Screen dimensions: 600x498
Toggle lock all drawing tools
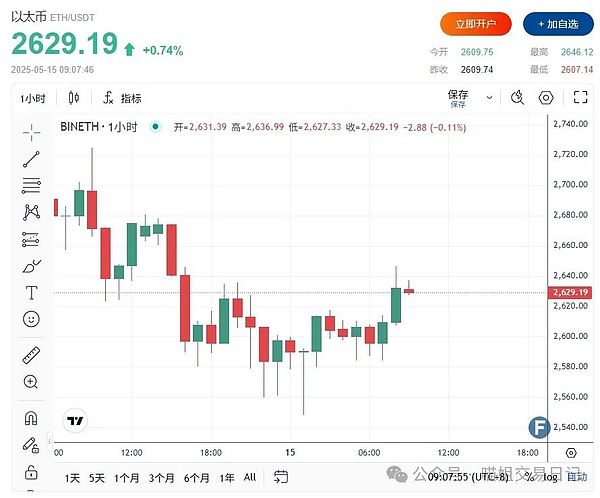pyautogui.click(x=31, y=472)
